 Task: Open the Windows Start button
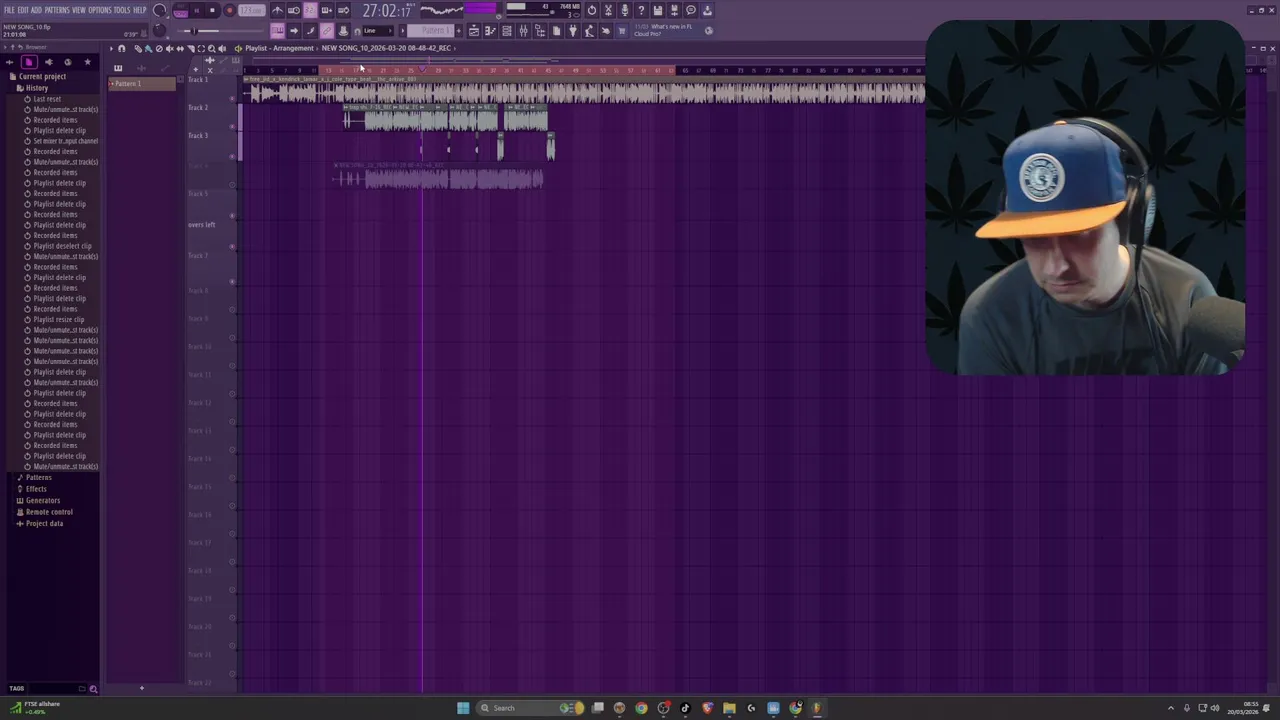click(x=463, y=708)
